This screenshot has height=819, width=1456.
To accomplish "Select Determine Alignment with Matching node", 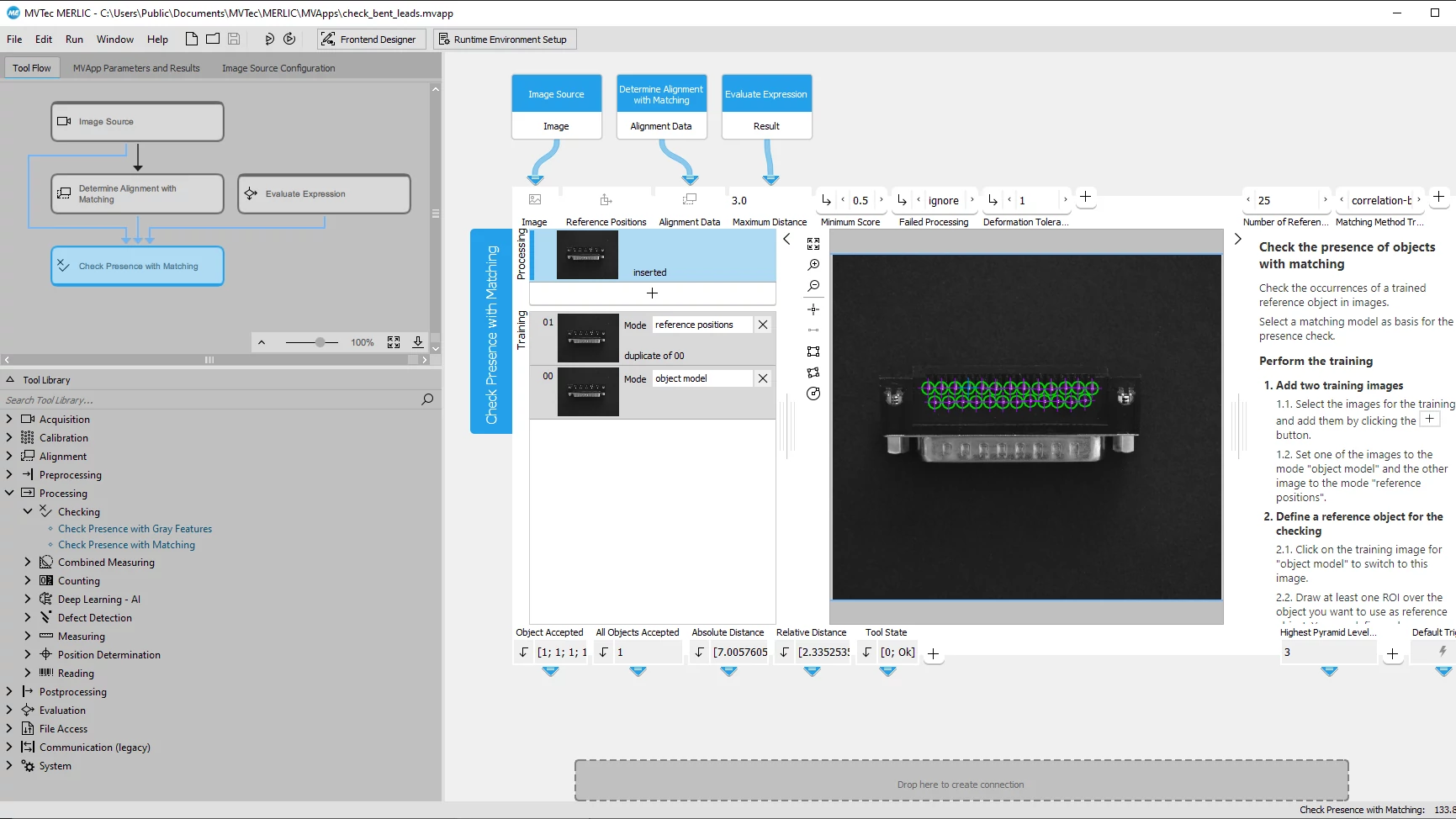I will [x=137, y=193].
